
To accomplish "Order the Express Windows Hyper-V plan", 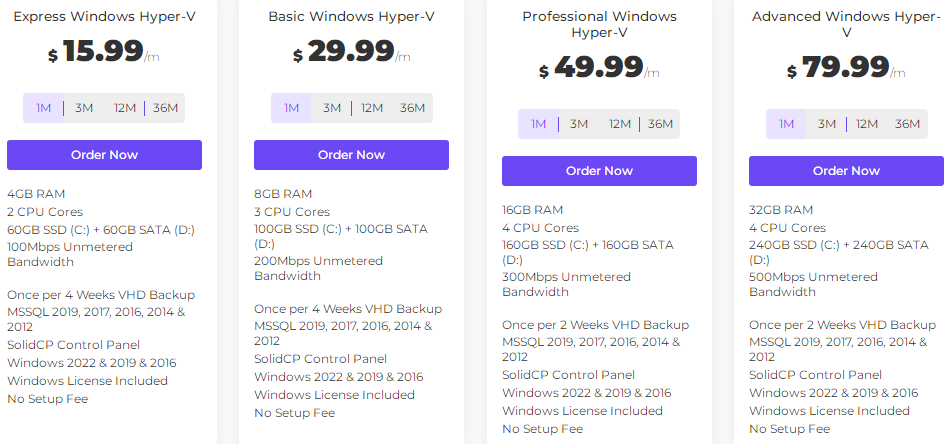I will (x=104, y=155).
